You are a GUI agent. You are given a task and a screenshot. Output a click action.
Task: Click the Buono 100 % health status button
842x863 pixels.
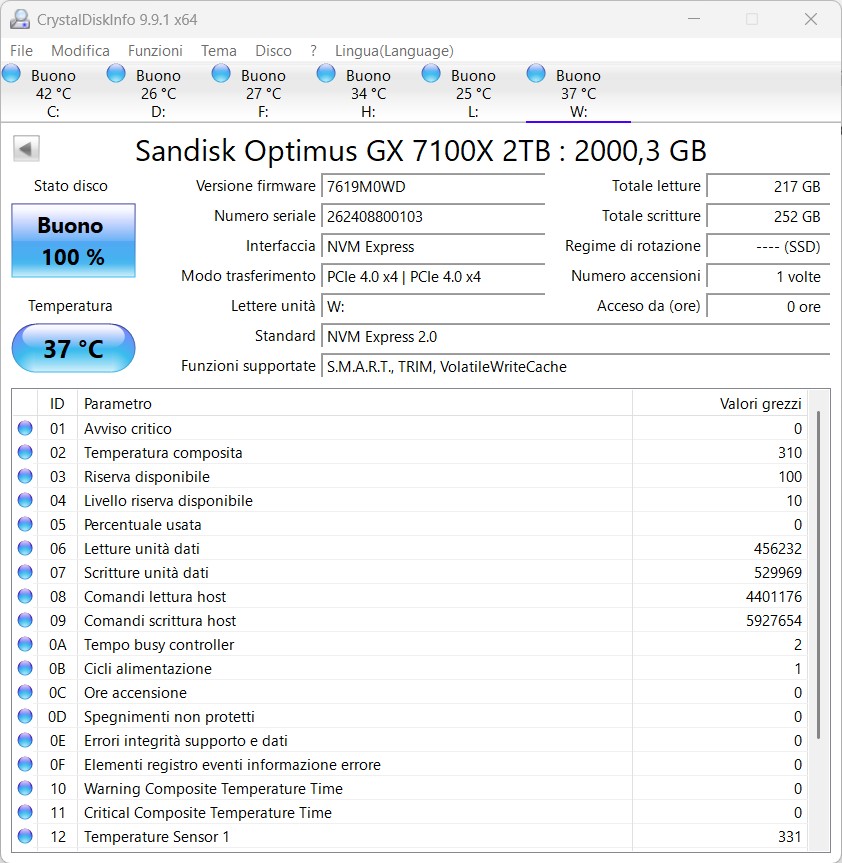[x=73, y=241]
